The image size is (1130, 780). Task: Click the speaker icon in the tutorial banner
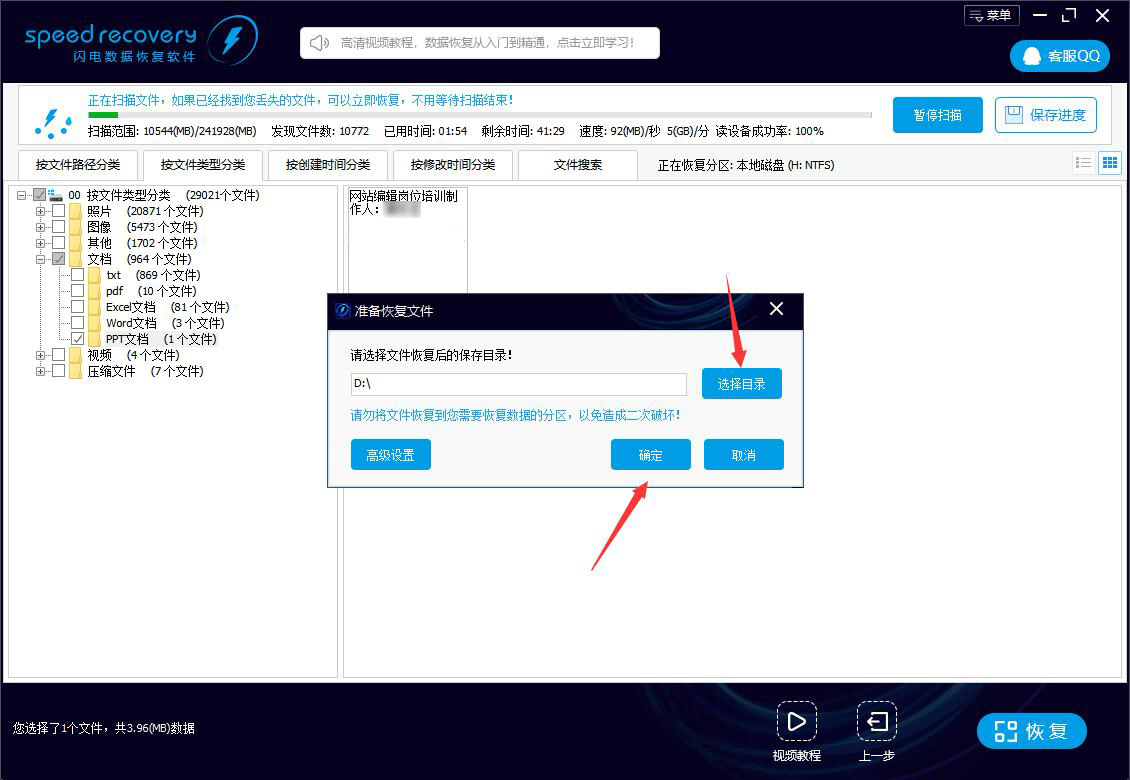point(318,42)
